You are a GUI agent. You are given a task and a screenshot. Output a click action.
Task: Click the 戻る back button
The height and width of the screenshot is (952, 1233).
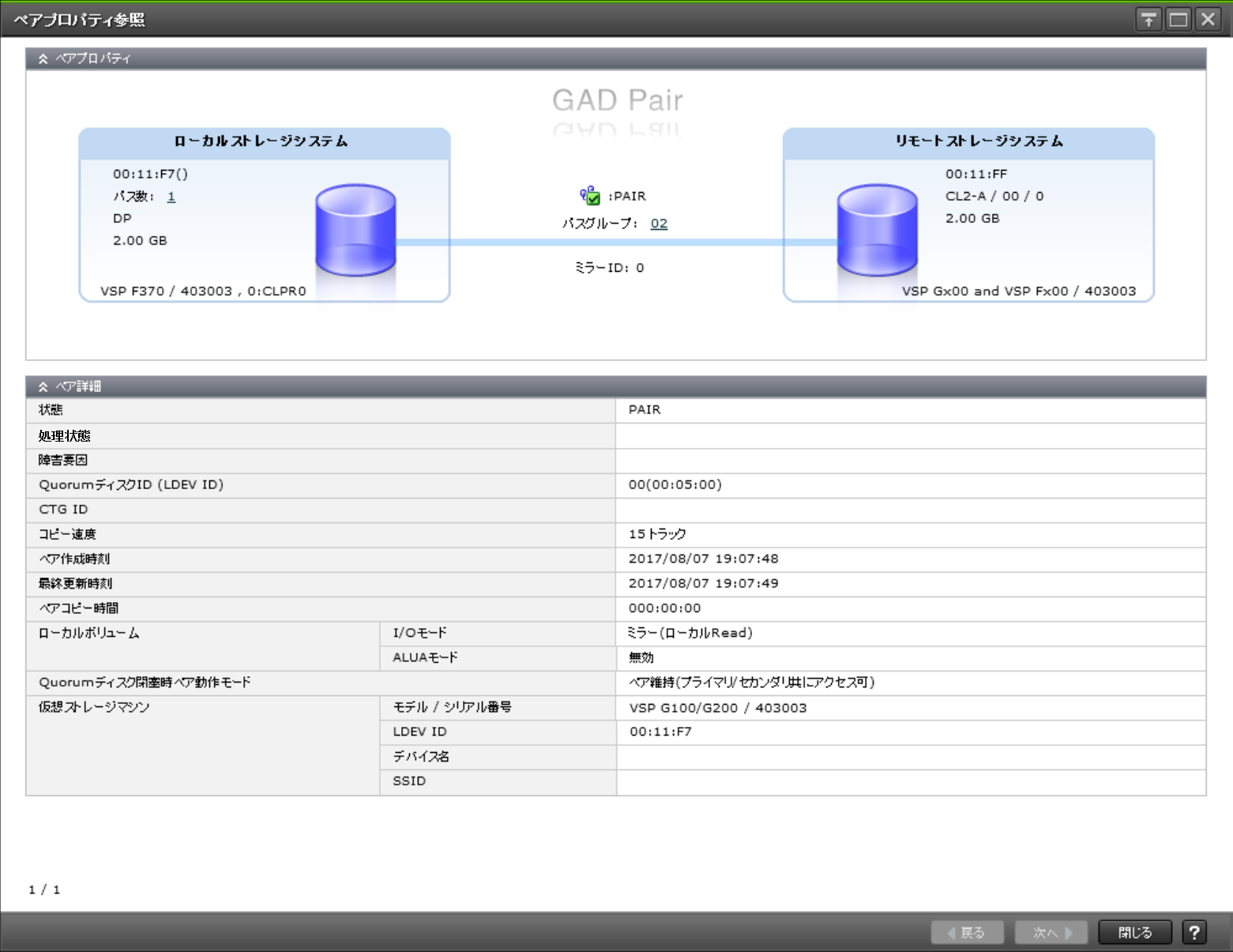pyautogui.click(x=967, y=932)
